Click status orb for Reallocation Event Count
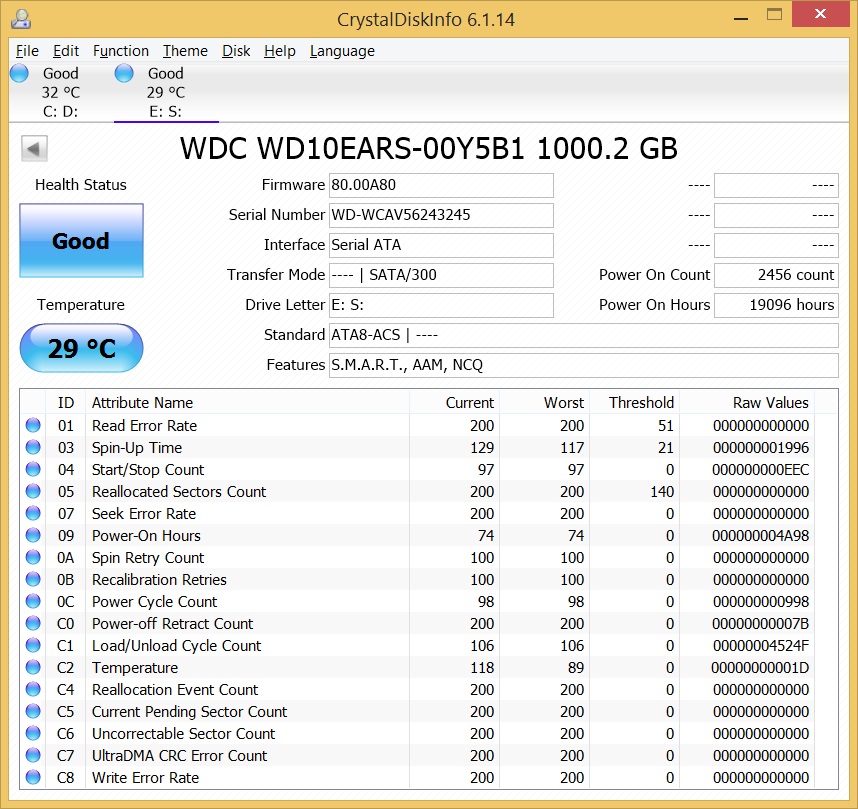This screenshot has height=809, width=858. pyautogui.click(x=33, y=689)
